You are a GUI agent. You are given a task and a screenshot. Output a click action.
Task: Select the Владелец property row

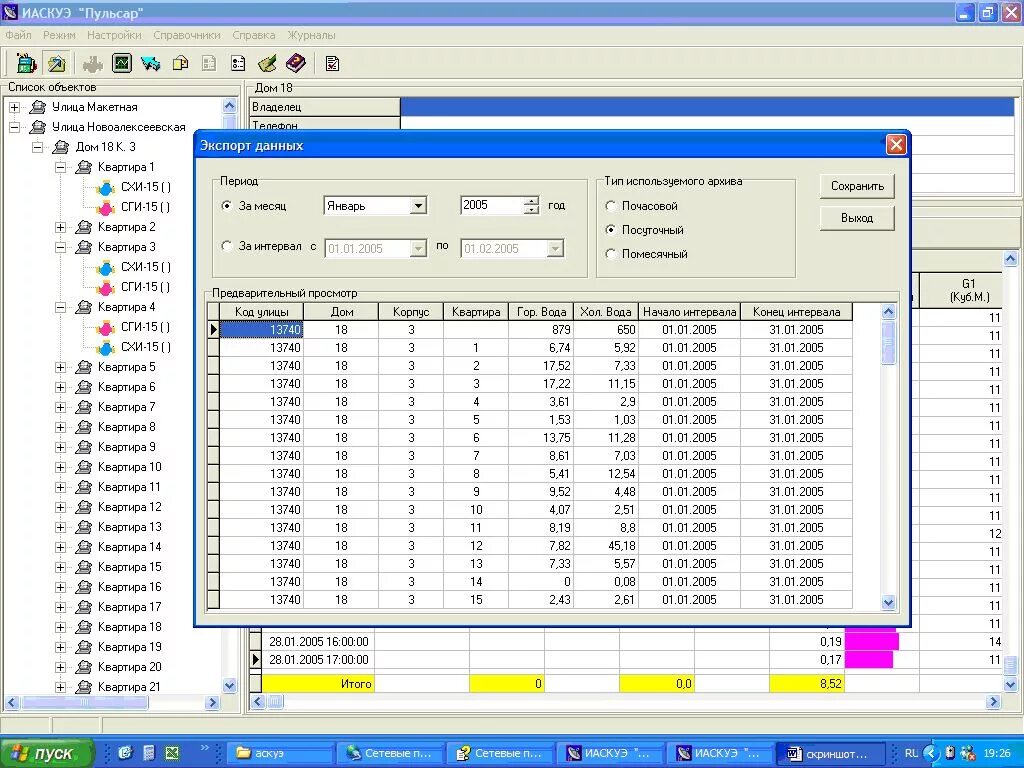tap(632, 107)
